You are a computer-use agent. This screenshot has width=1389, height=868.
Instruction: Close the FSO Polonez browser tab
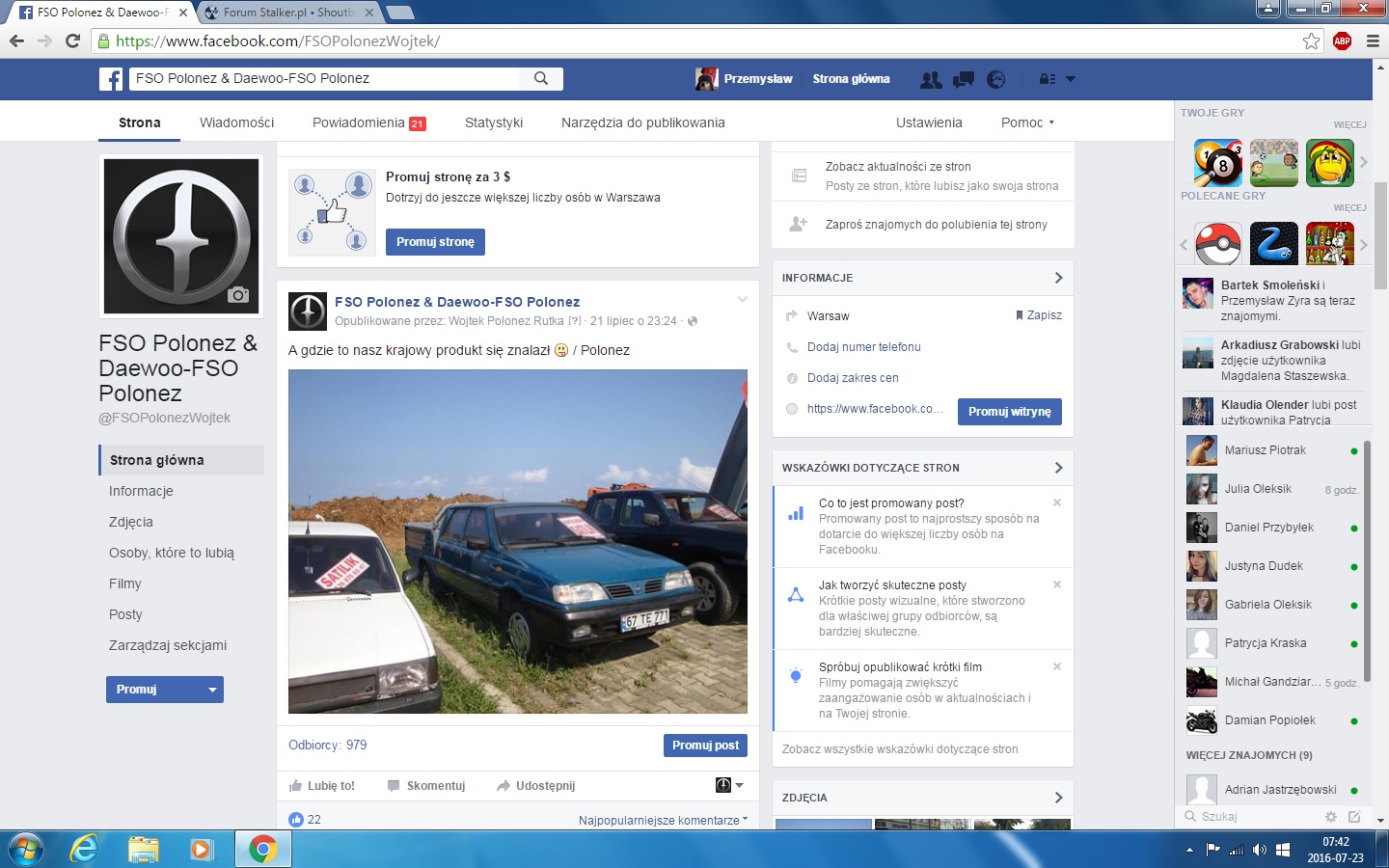(183, 13)
